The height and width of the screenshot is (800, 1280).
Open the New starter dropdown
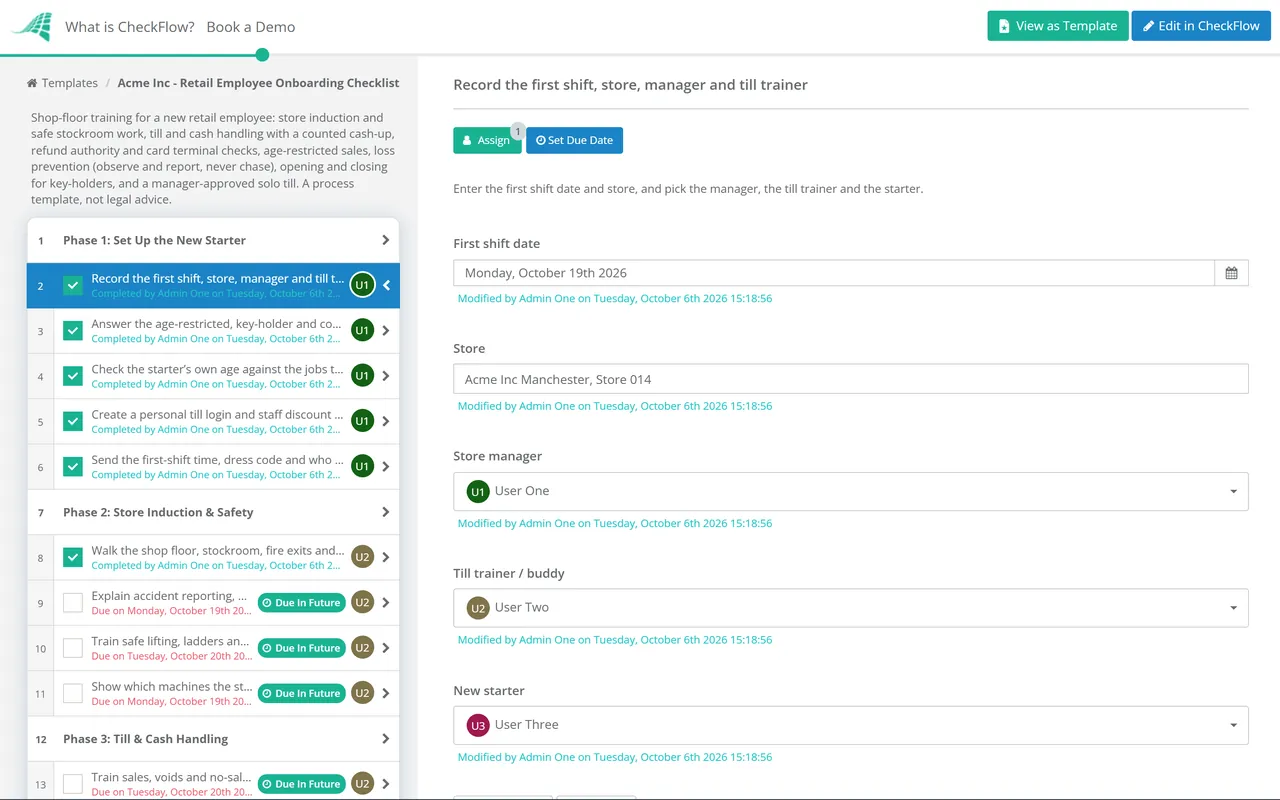tap(851, 725)
